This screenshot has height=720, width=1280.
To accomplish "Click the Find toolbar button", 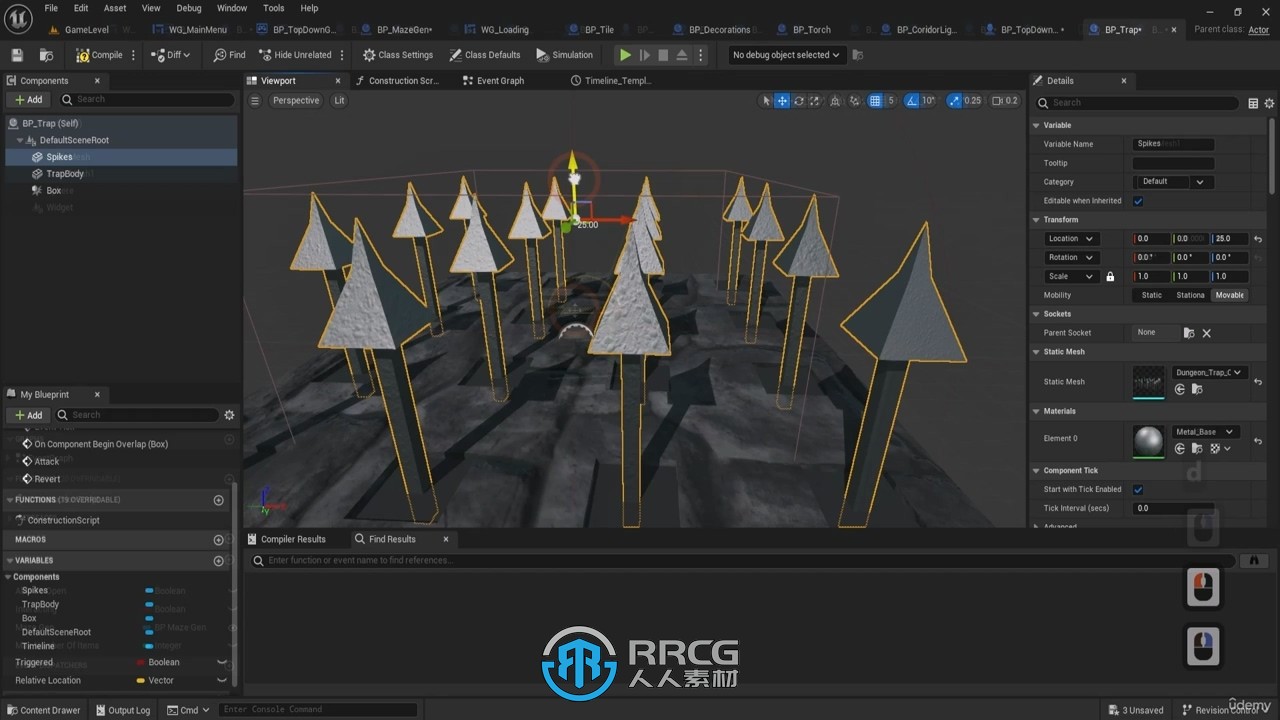I will (x=229, y=55).
